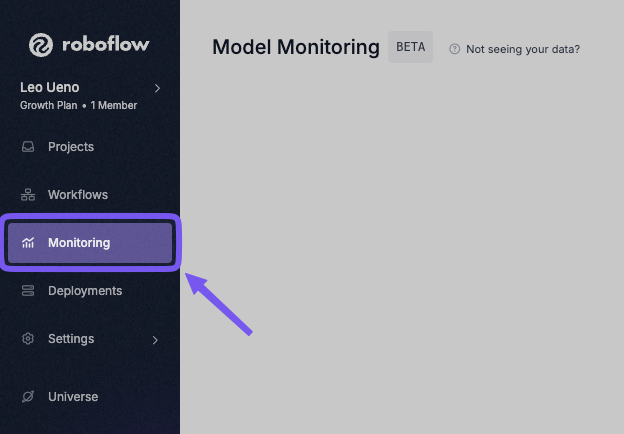Go to Workflows in the sidebar

78,195
